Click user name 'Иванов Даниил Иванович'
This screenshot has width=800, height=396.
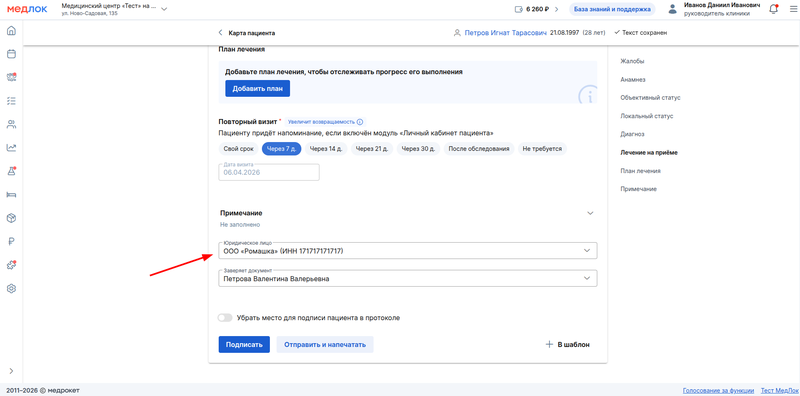click(x=722, y=5)
